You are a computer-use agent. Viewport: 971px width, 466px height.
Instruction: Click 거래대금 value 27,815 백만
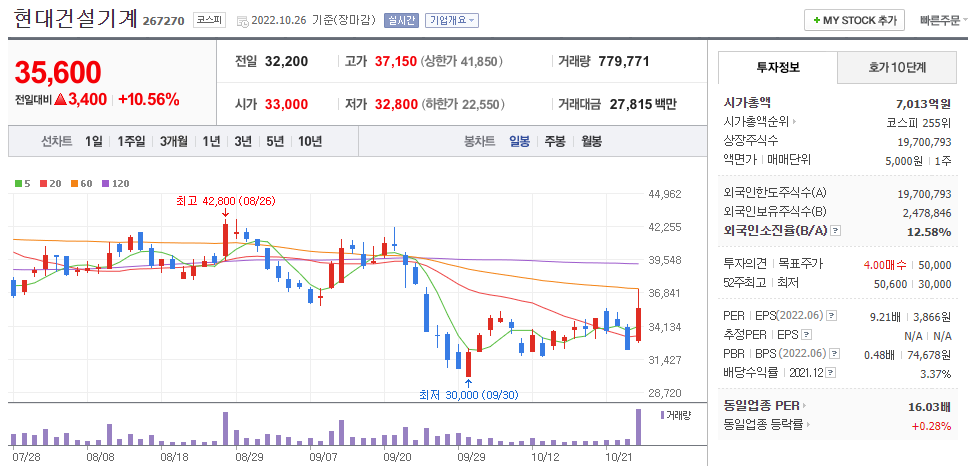[x=643, y=105]
